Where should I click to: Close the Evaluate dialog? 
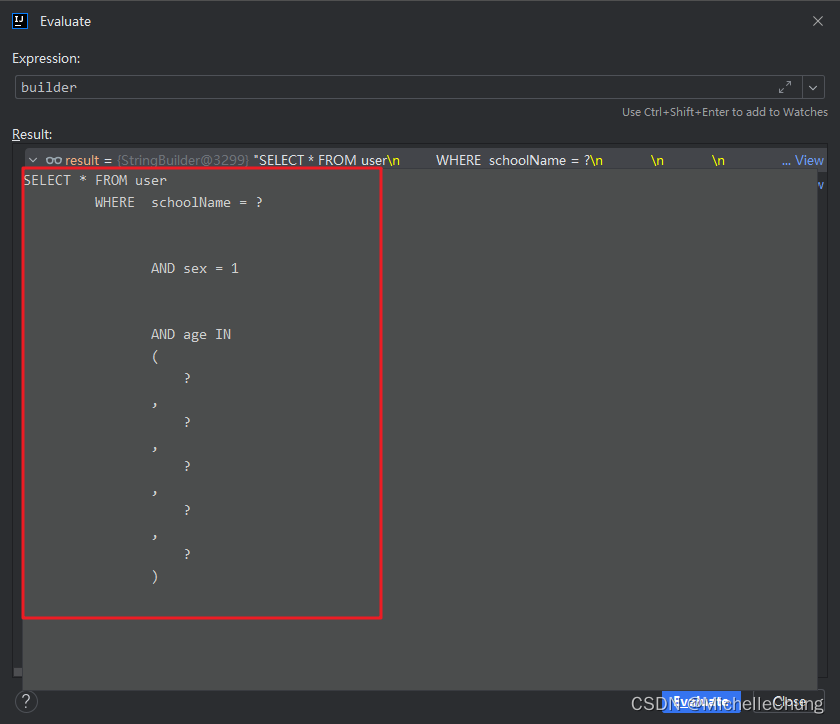coord(818,21)
